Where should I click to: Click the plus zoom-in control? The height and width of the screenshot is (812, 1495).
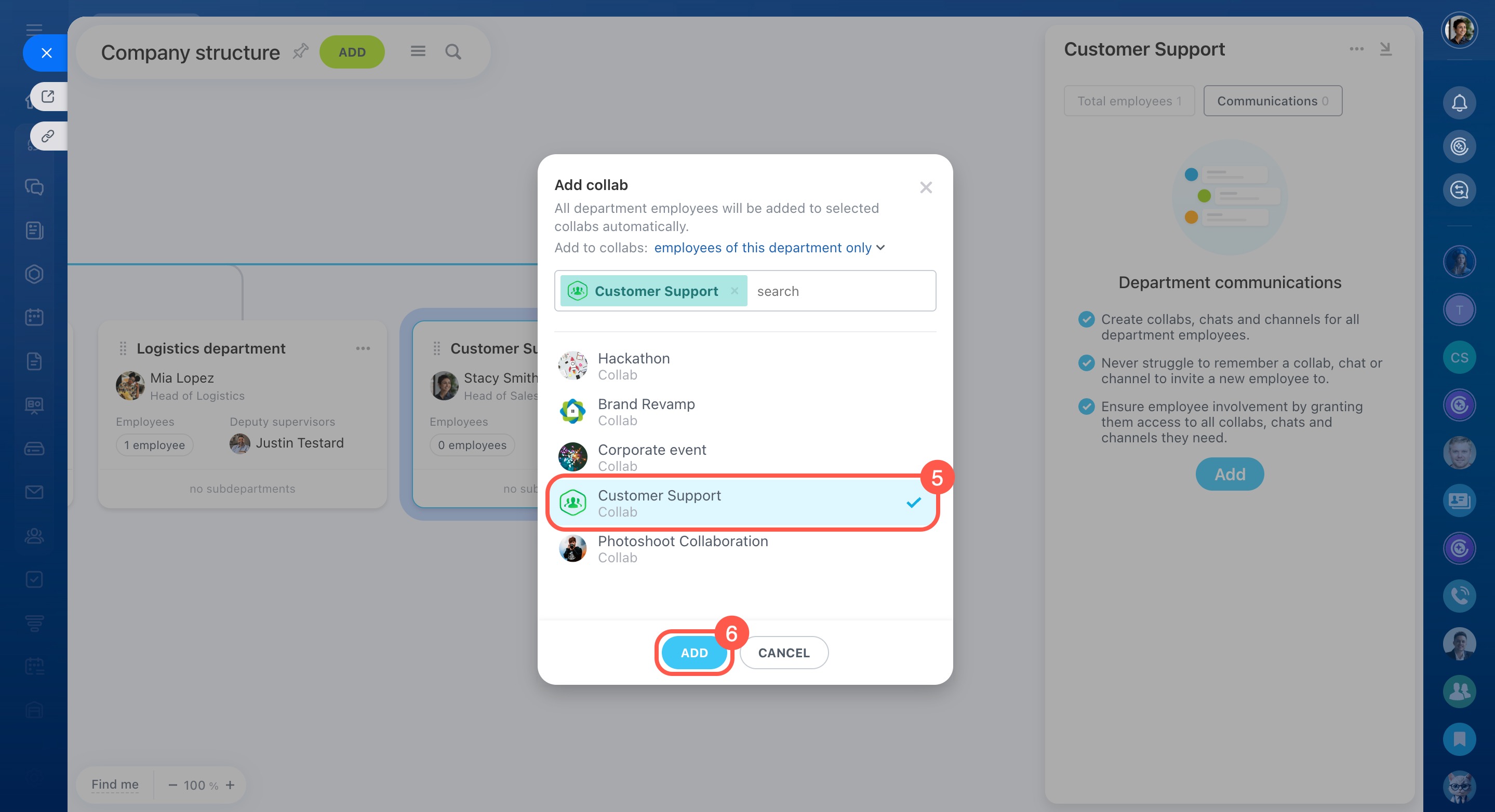point(231,784)
